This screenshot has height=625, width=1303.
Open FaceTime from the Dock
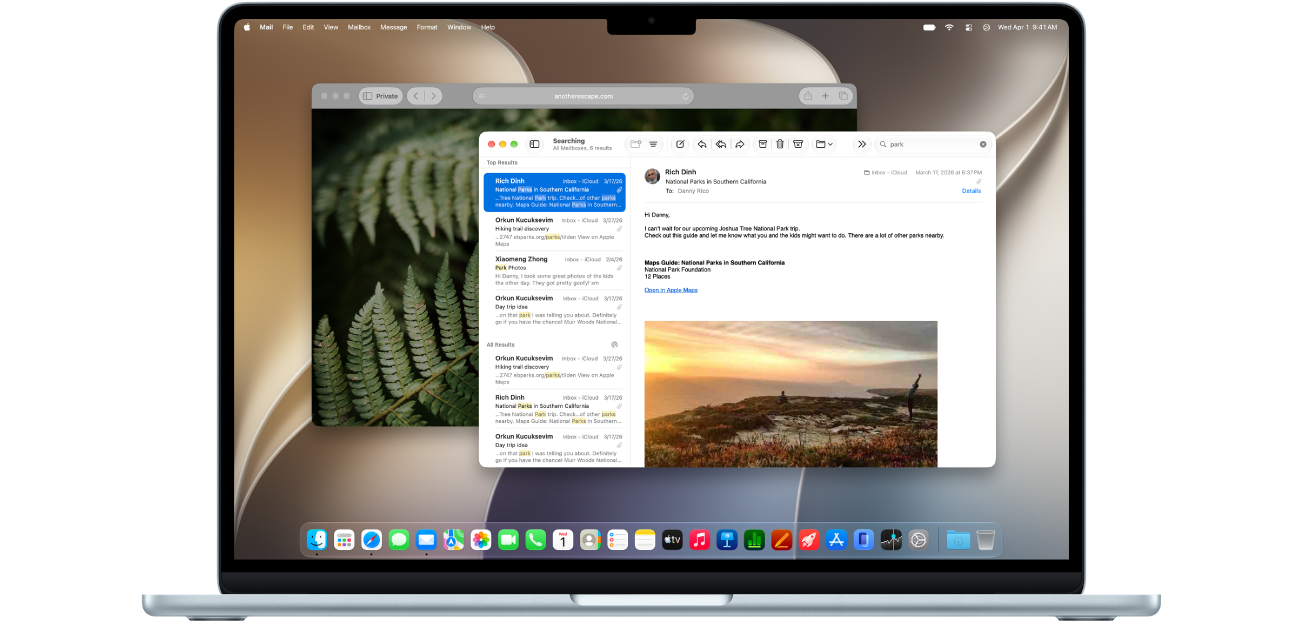coord(508,539)
